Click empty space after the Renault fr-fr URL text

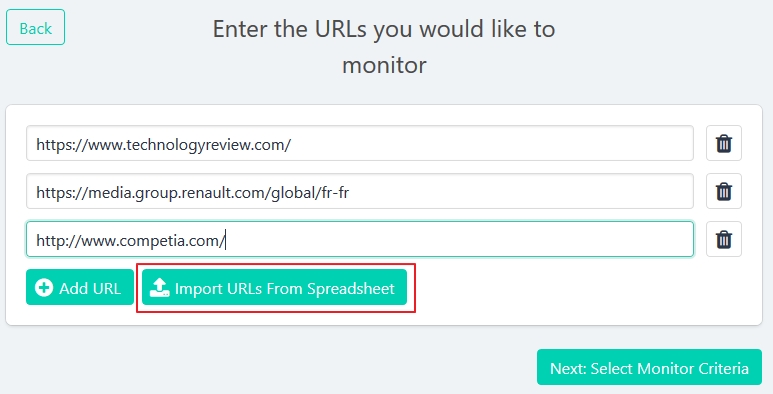520,191
